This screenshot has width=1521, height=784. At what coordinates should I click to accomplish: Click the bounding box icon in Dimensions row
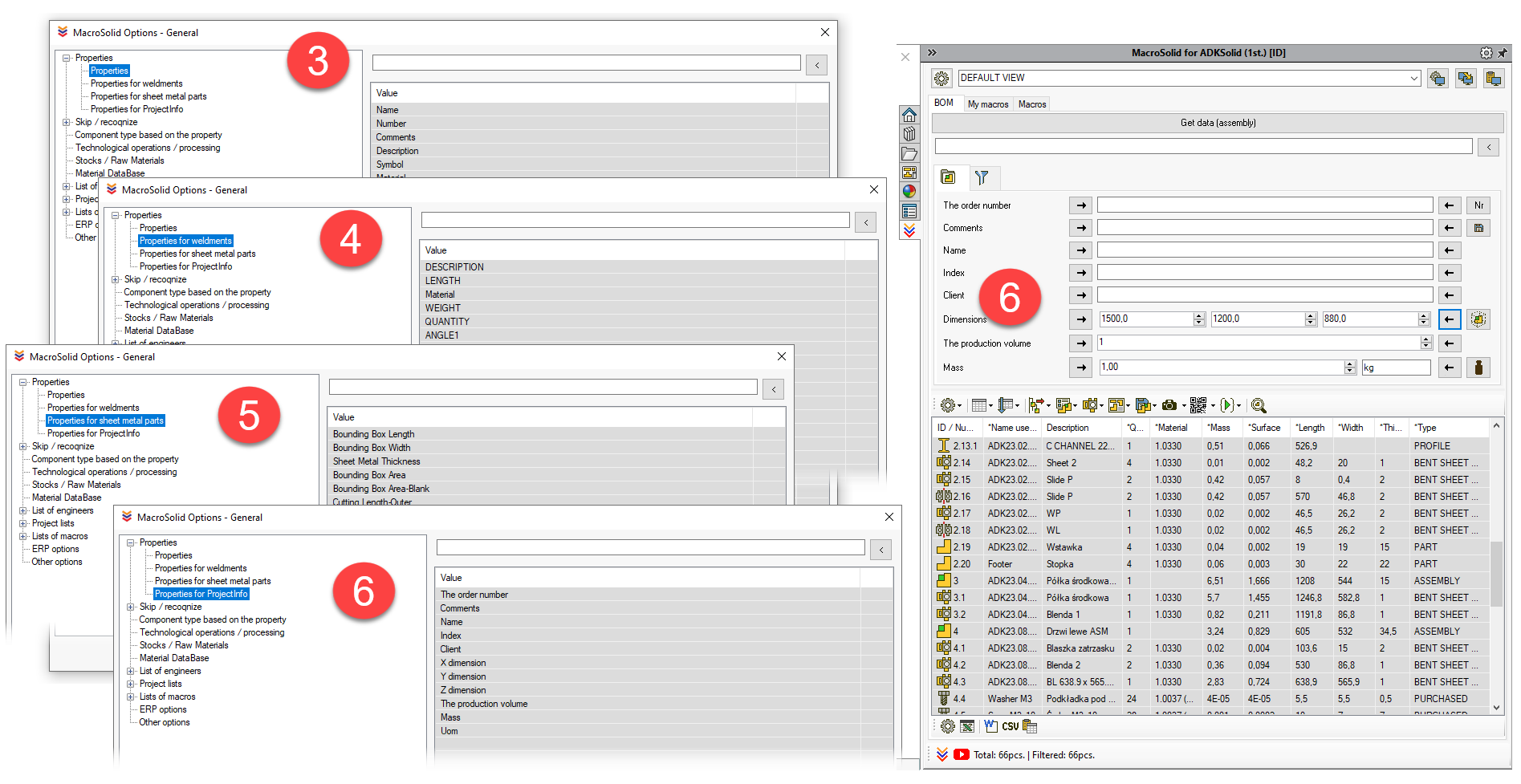click(1478, 319)
